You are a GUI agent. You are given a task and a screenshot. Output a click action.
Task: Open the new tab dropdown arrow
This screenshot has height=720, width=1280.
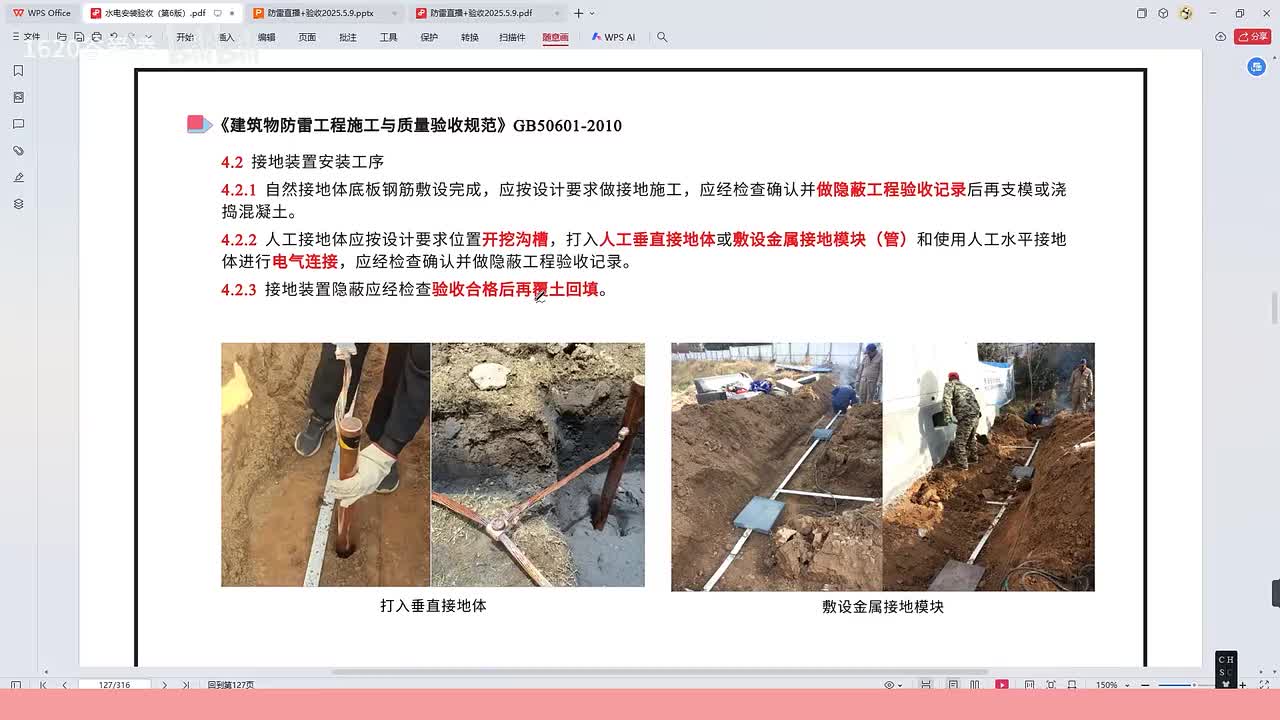[x=592, y=13]
